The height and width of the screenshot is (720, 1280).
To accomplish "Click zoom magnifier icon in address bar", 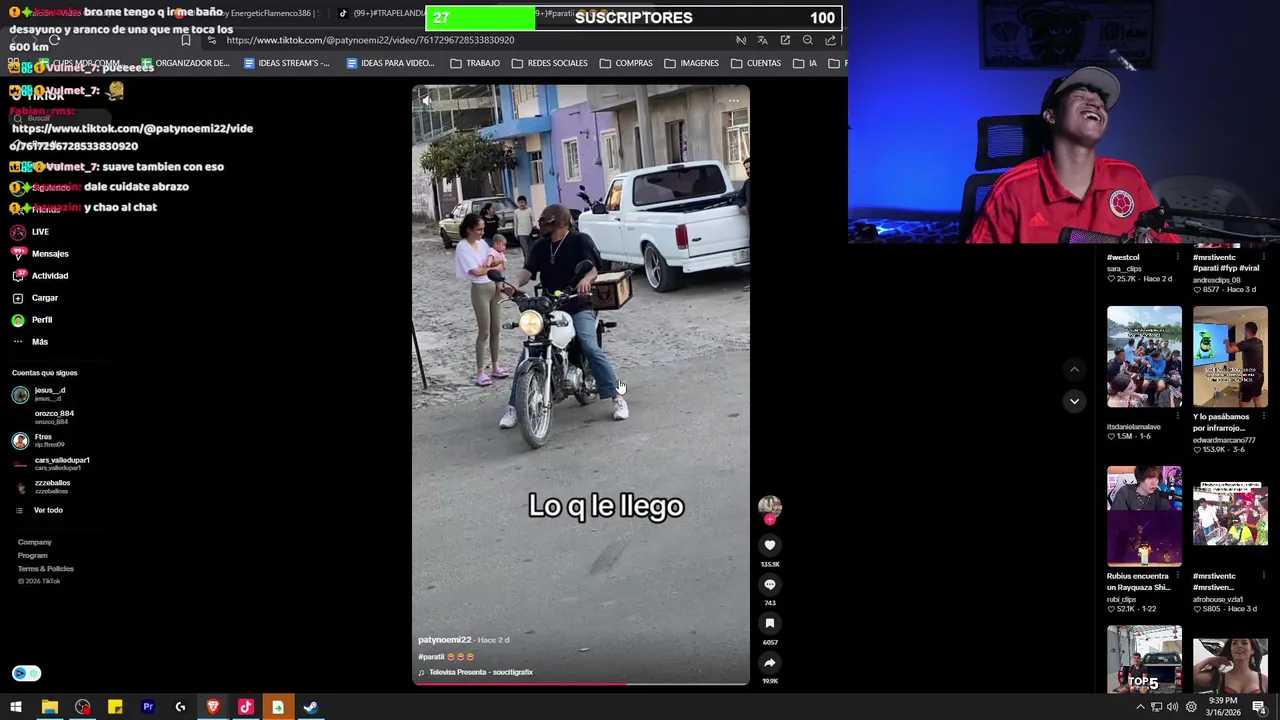I will click(808, 40).
